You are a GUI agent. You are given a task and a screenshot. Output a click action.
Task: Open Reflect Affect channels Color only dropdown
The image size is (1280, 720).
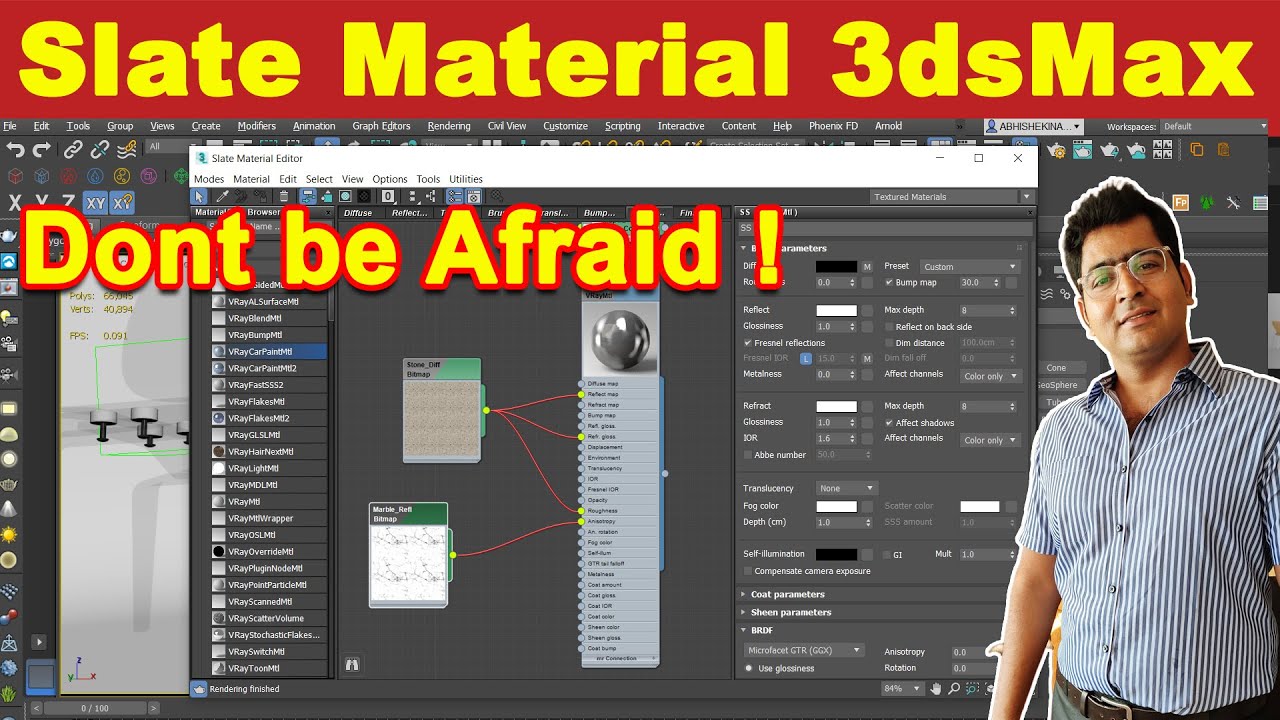[x=990, y=376]
